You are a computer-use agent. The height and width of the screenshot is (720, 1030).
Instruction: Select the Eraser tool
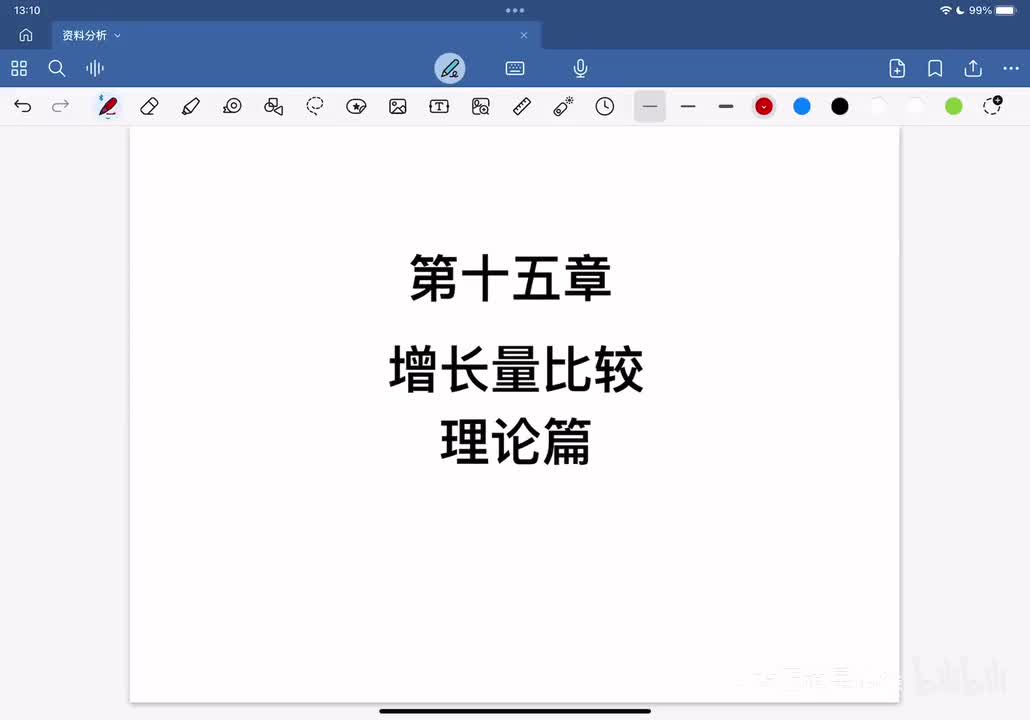(x=149, y=106)
